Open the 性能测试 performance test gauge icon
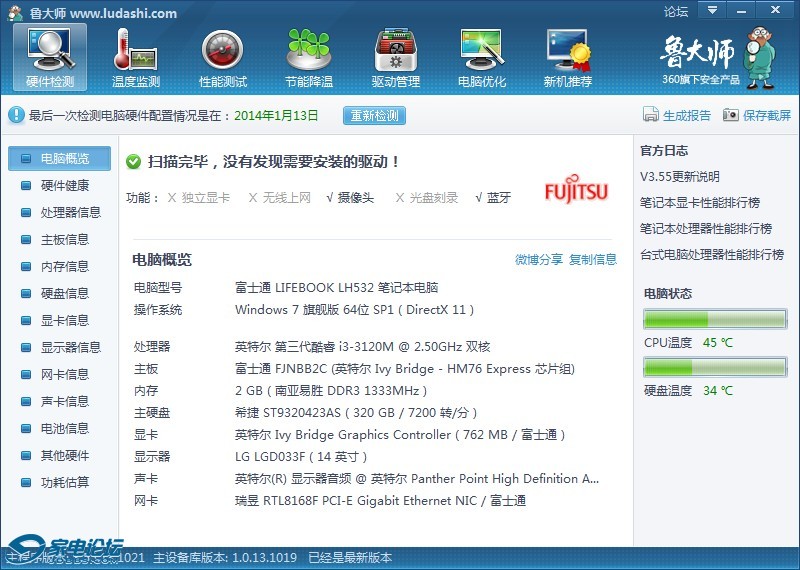This screenshot has height=570, width=800. point(222,57)
